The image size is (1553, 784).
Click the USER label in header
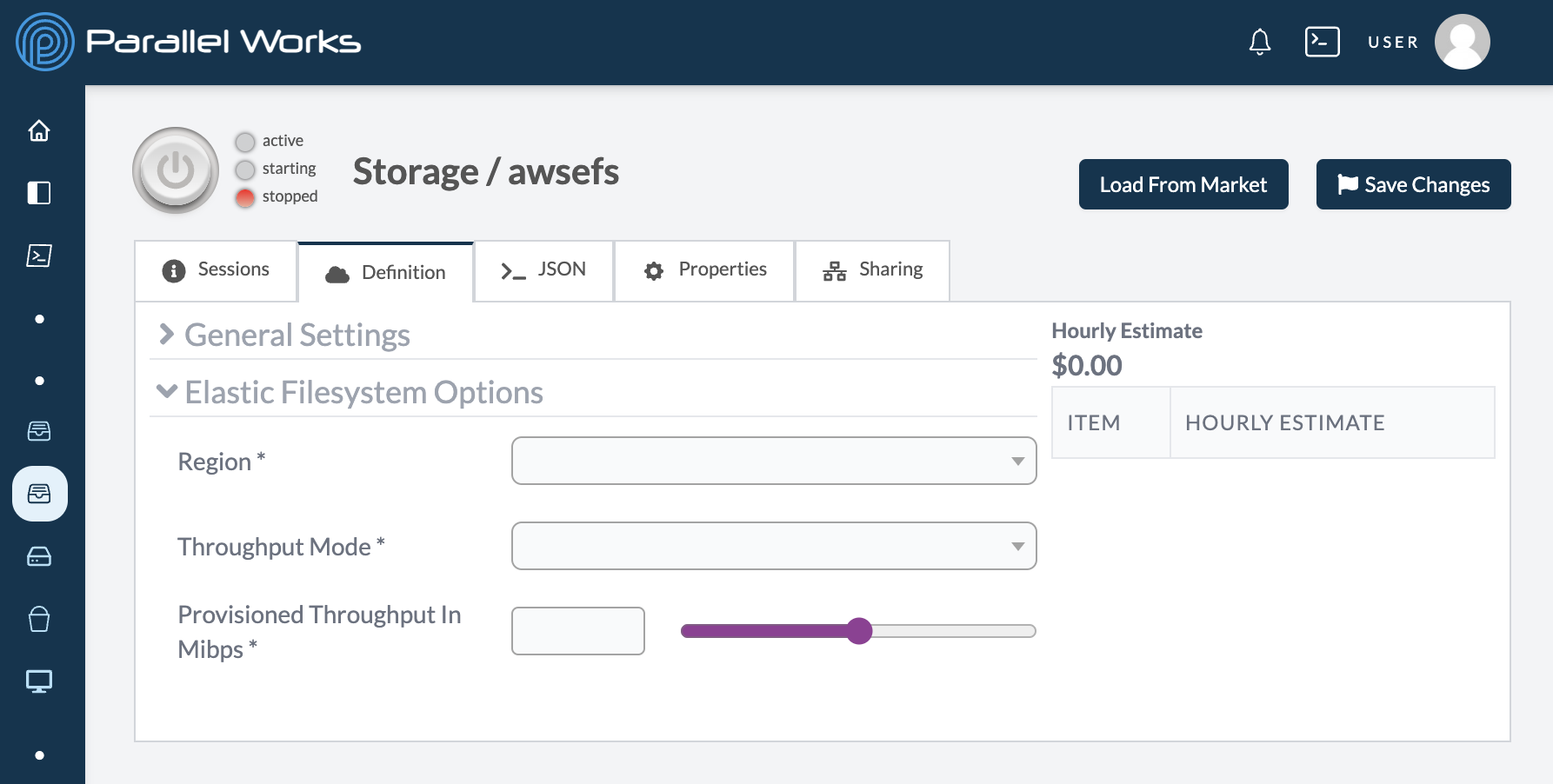(1393, 42)
